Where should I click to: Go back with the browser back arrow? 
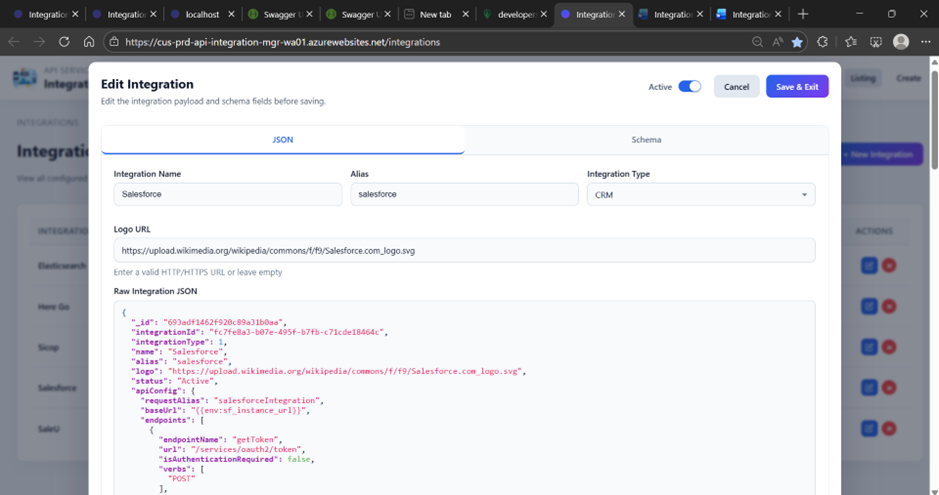pyautogui.click(x=14, y=42)
